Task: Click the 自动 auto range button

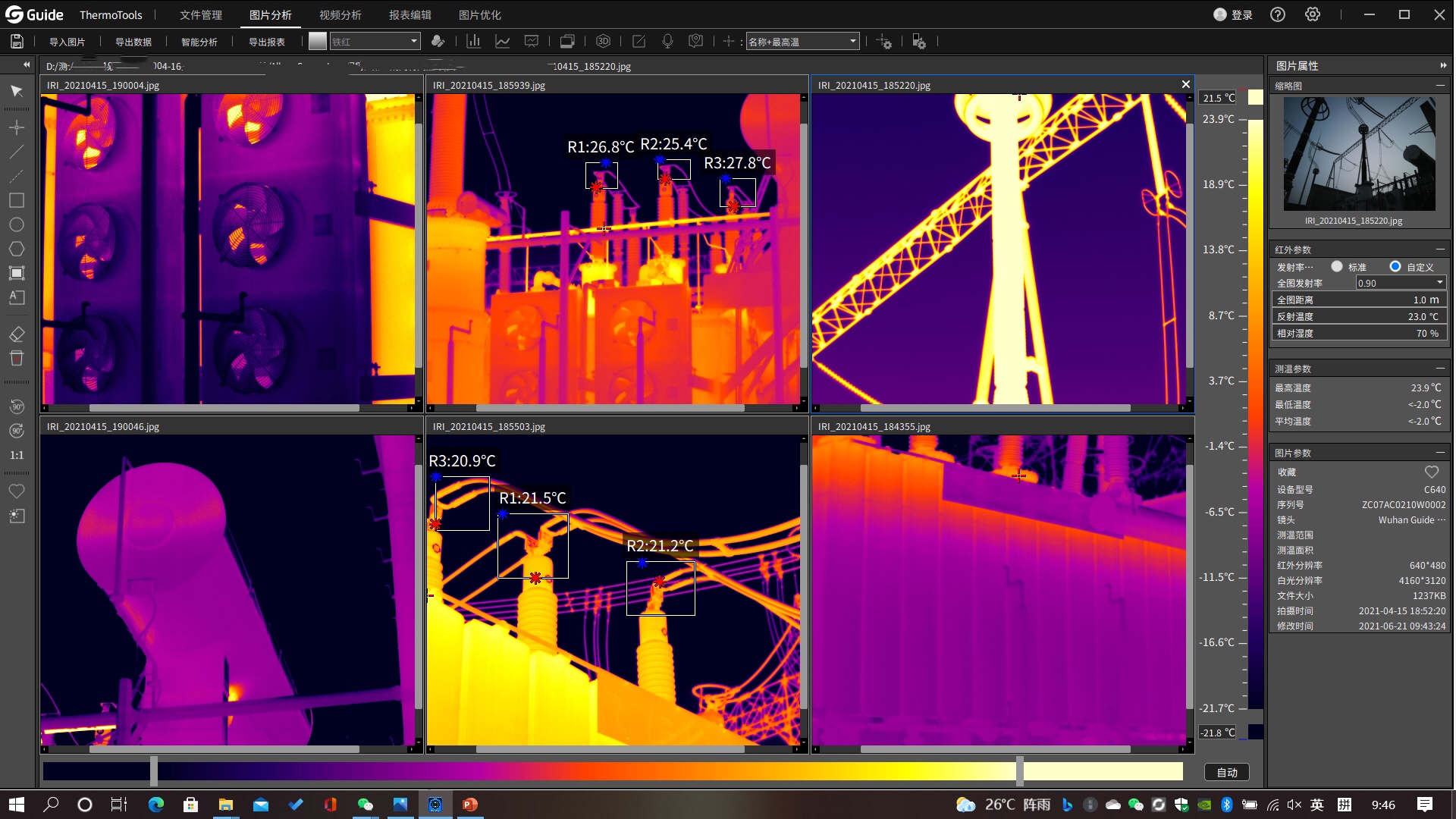Action: pos(1227,772)
